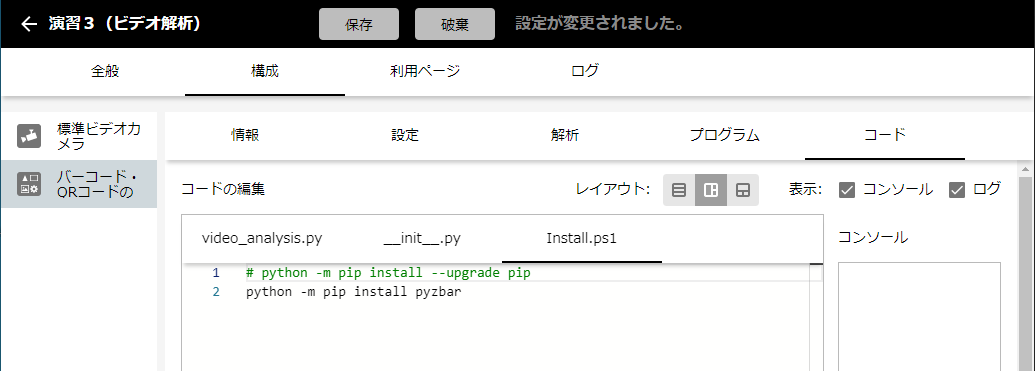Screen dimensions: 1035x371
Task: Choose the side-by-side layout icon
Action: point(711,191)
